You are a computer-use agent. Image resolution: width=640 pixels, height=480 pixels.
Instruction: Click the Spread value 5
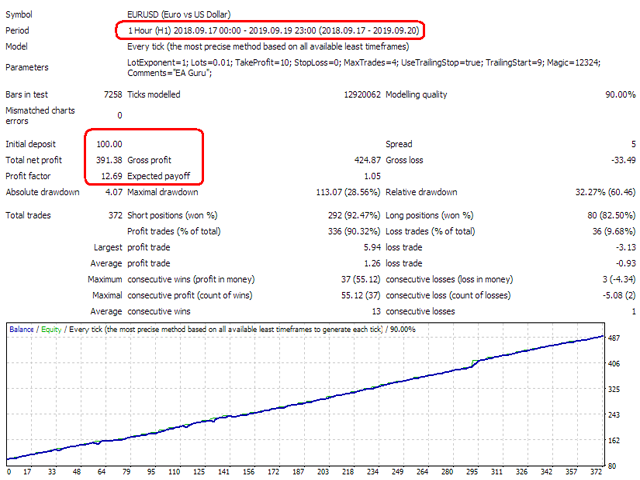(x=633, y=144)
